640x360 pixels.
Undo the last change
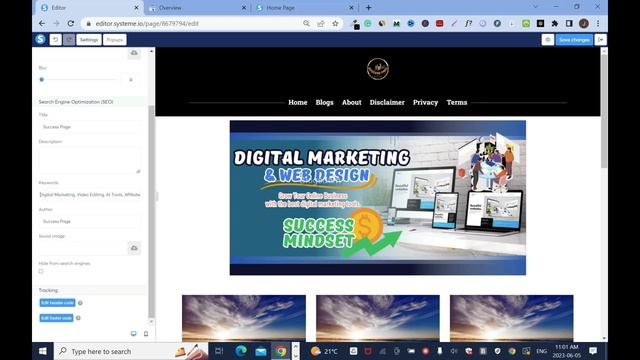pyautogui.click(x=56, y=40)
